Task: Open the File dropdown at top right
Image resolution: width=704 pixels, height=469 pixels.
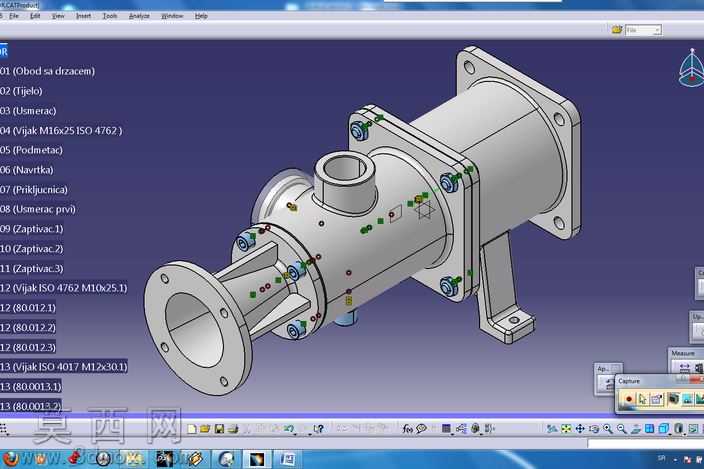Action: pyautogui.click(x=643, y=30)
